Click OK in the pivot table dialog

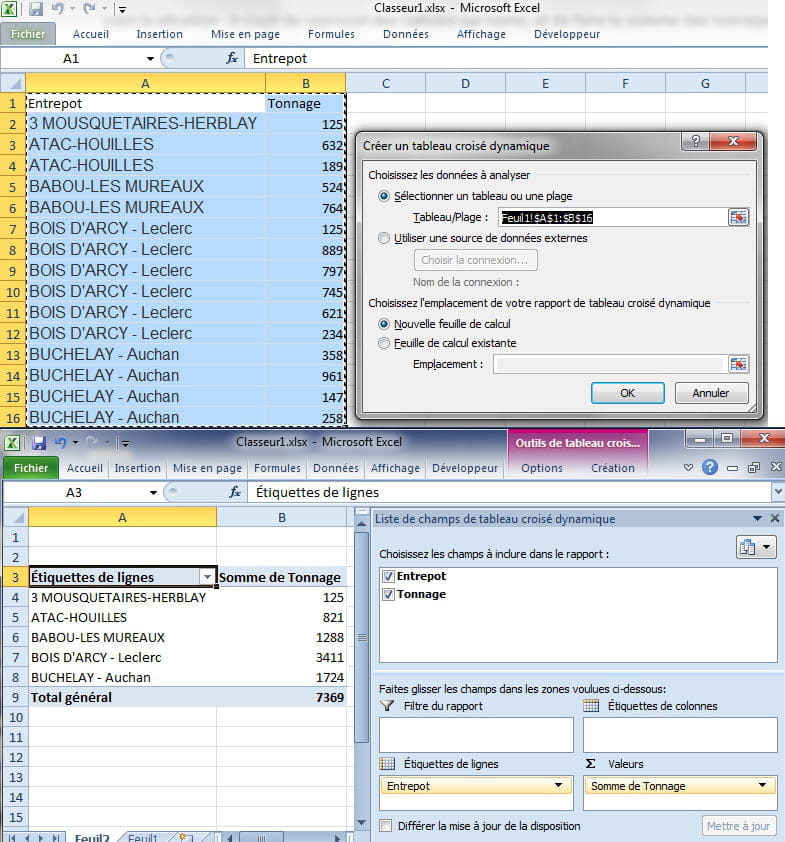(628, 393)
